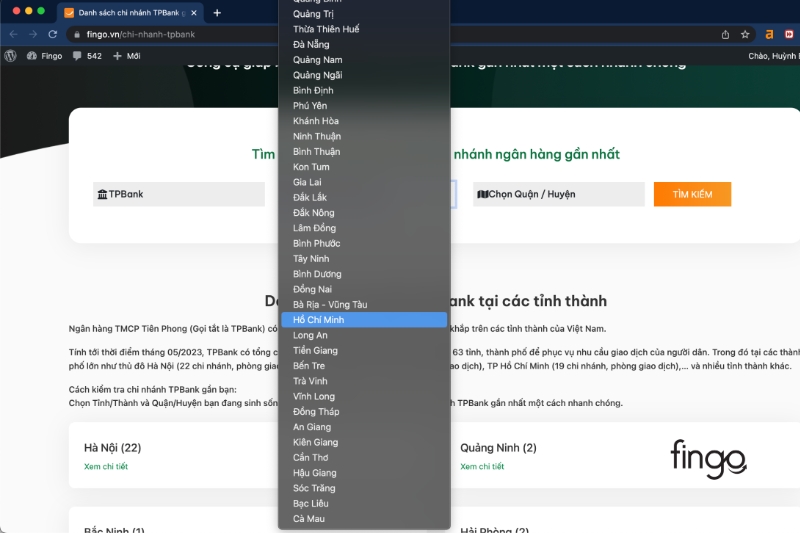Select Hồ Chí Minh in dropdown list

[364, 320]
